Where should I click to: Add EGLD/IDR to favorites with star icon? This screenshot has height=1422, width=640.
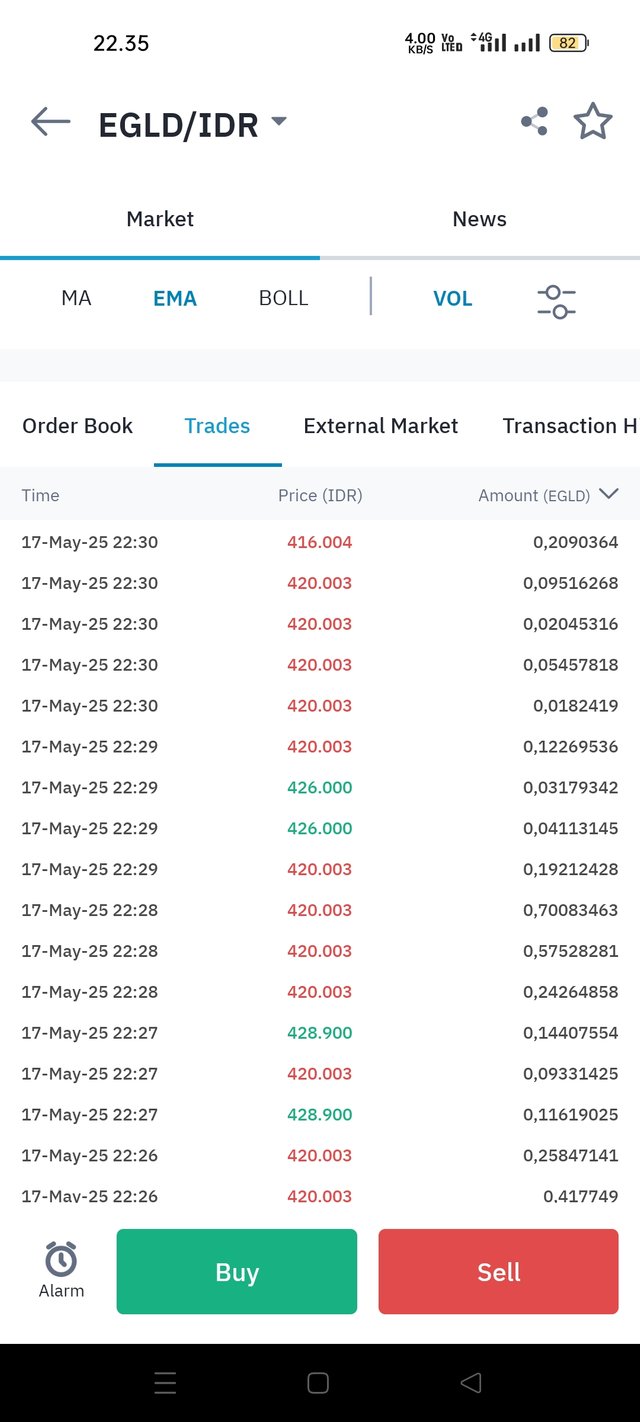593,122
